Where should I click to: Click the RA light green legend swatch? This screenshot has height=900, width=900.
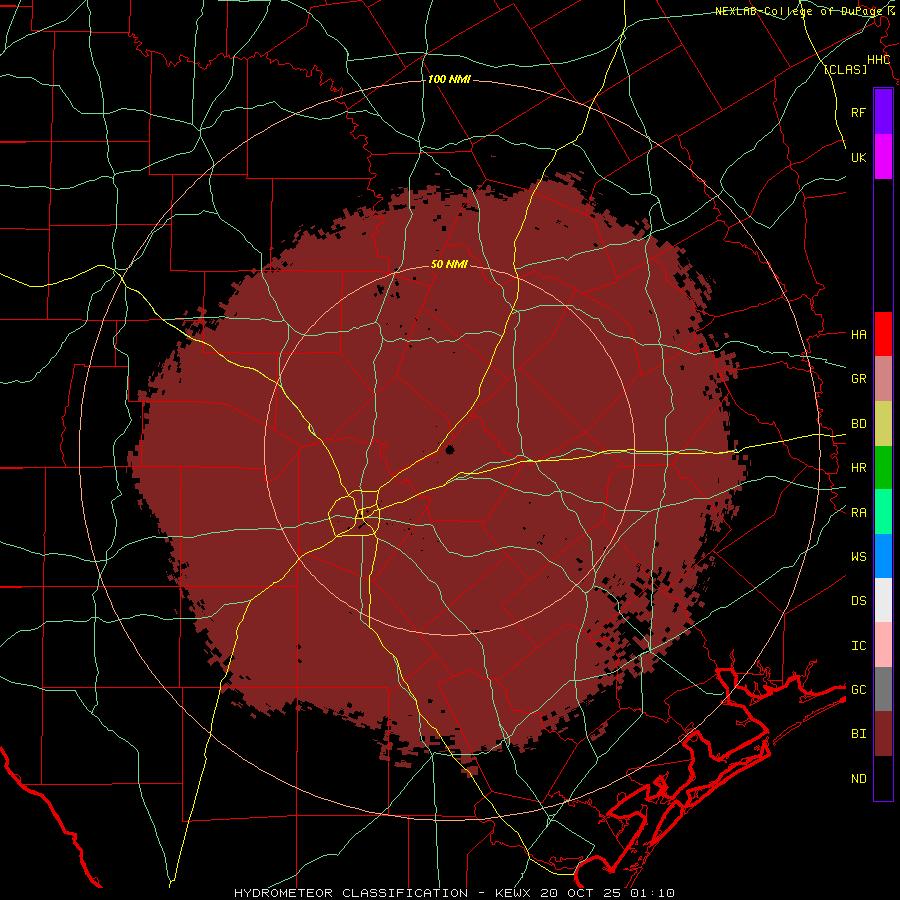tap(883, 512)
